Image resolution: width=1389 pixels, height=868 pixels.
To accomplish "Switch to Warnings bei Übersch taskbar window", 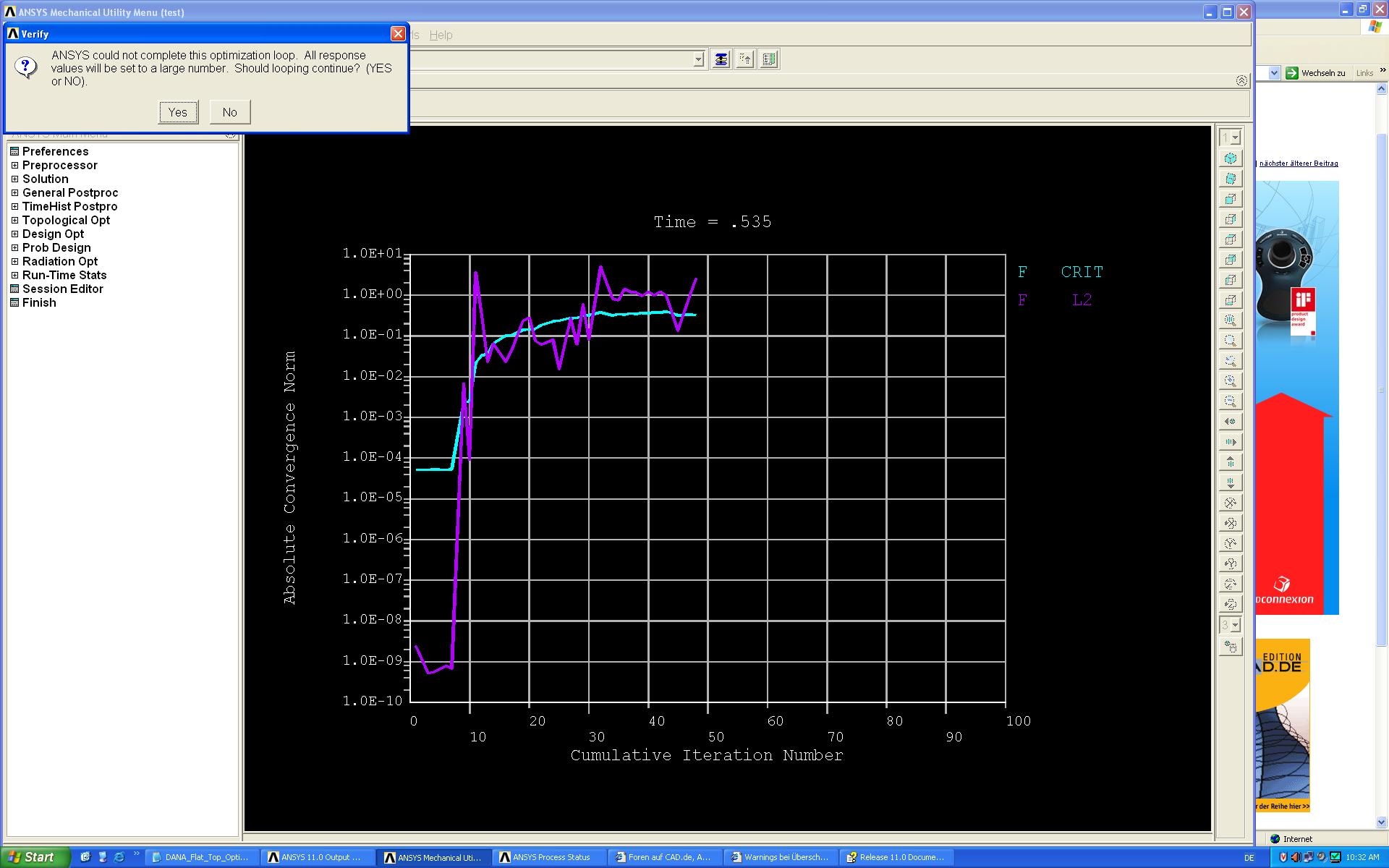I will point(780,857).
